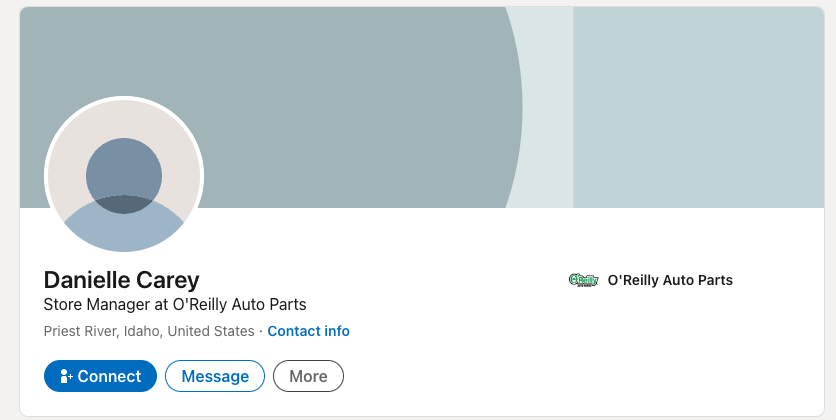Click the pale blue right section of banner

click(698, 107)
